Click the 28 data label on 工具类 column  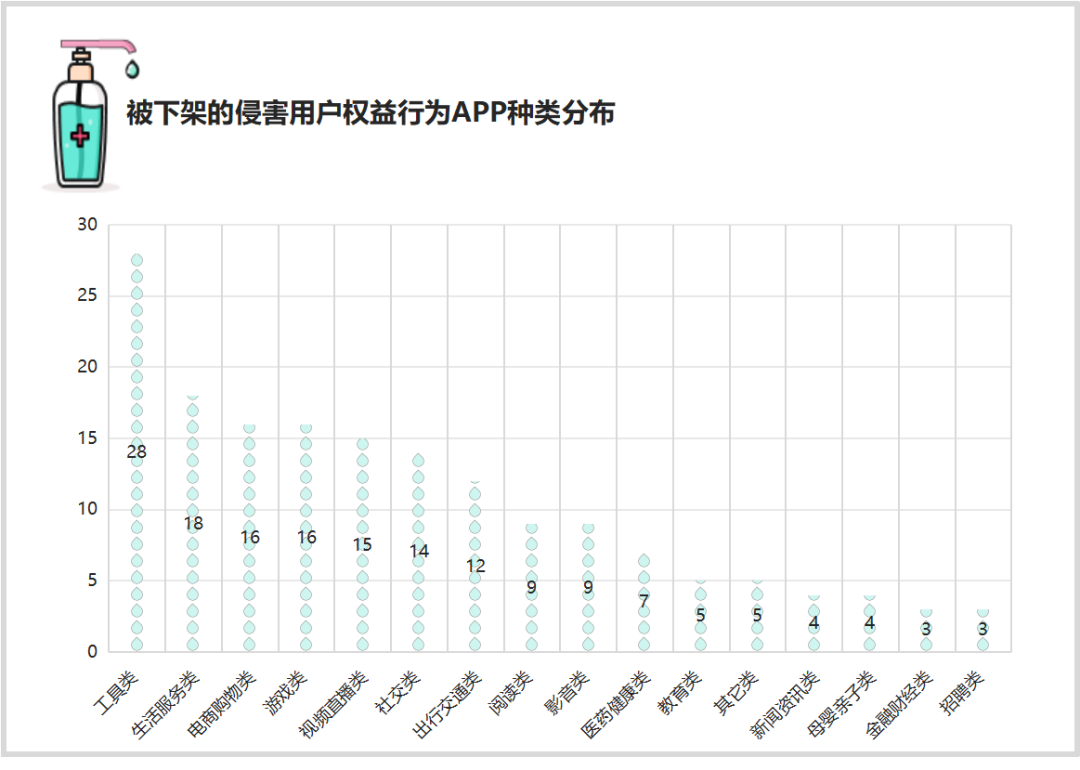click(x=137, y=452)
